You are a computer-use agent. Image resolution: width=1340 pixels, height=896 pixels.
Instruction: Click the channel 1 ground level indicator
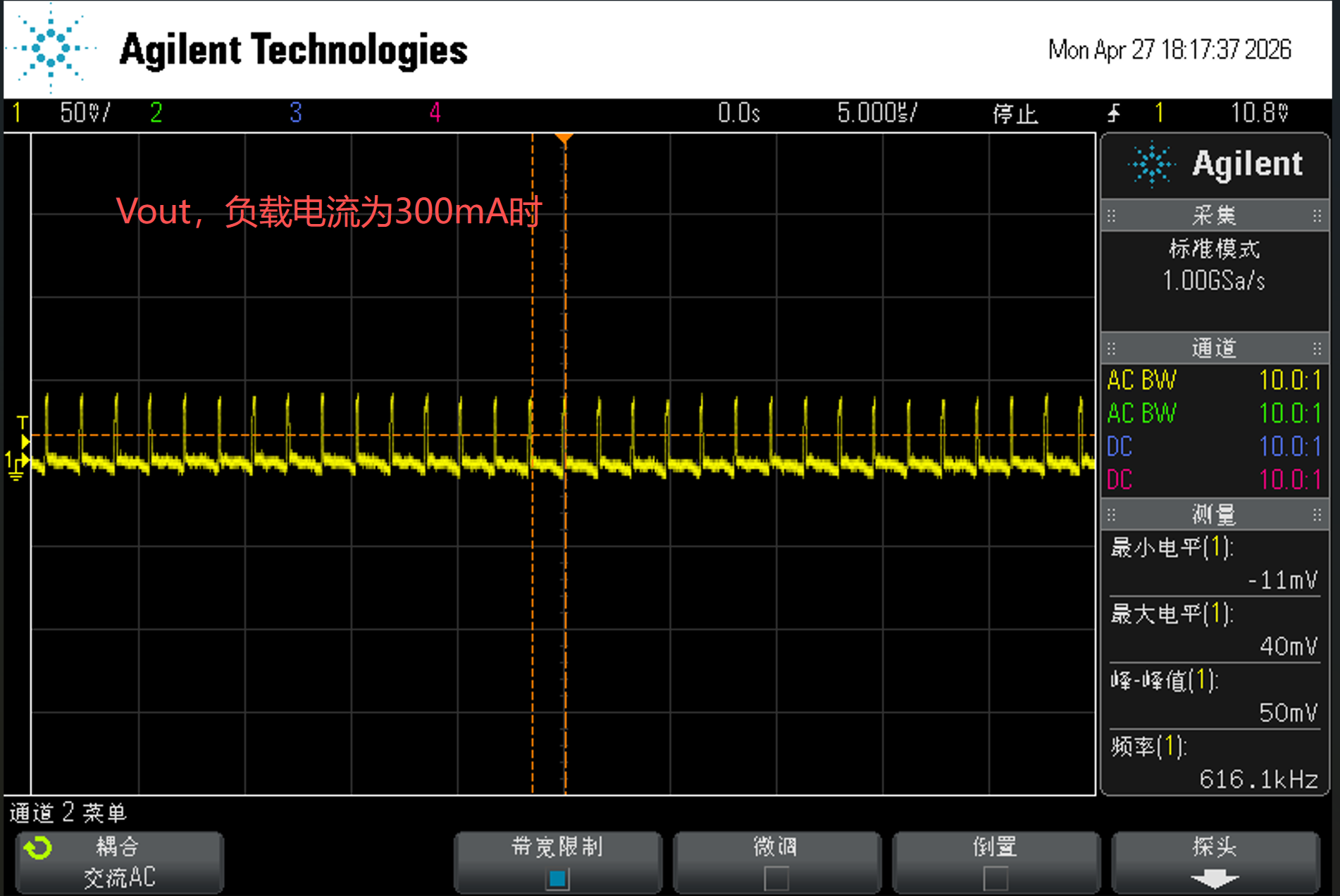tap(15, 466)
